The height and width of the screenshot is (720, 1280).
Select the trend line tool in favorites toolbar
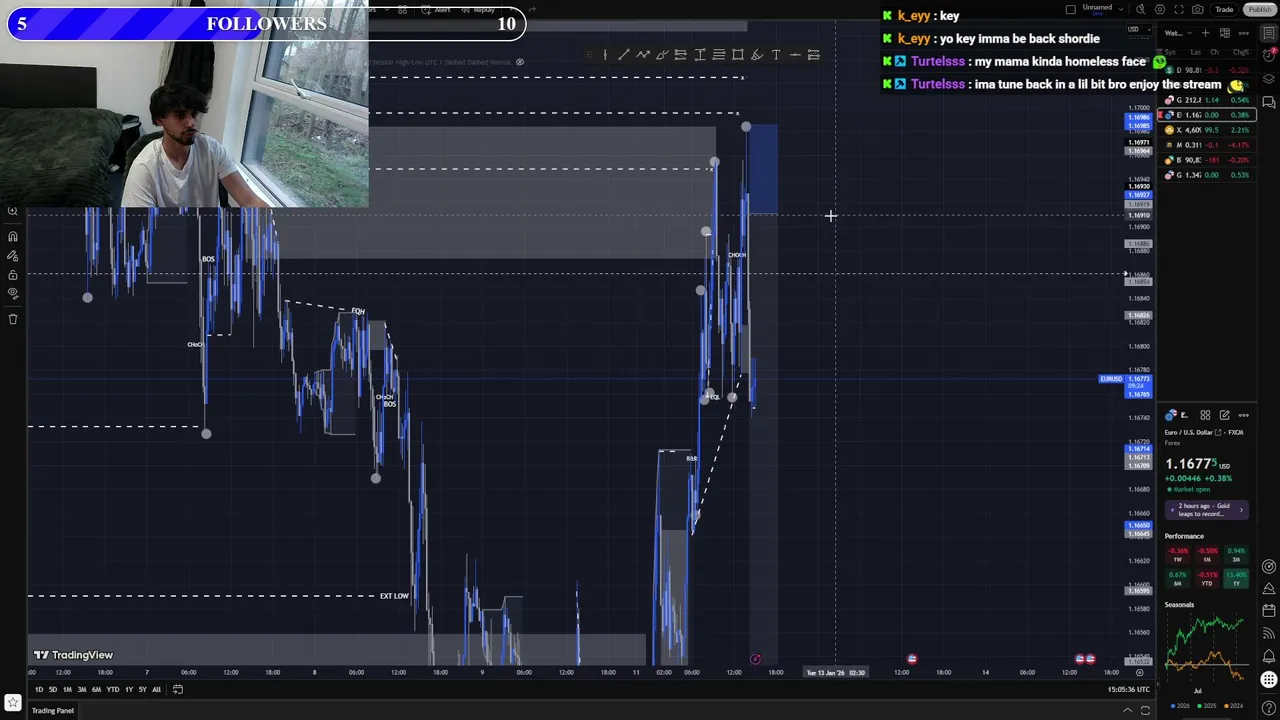tap(624, 55)
